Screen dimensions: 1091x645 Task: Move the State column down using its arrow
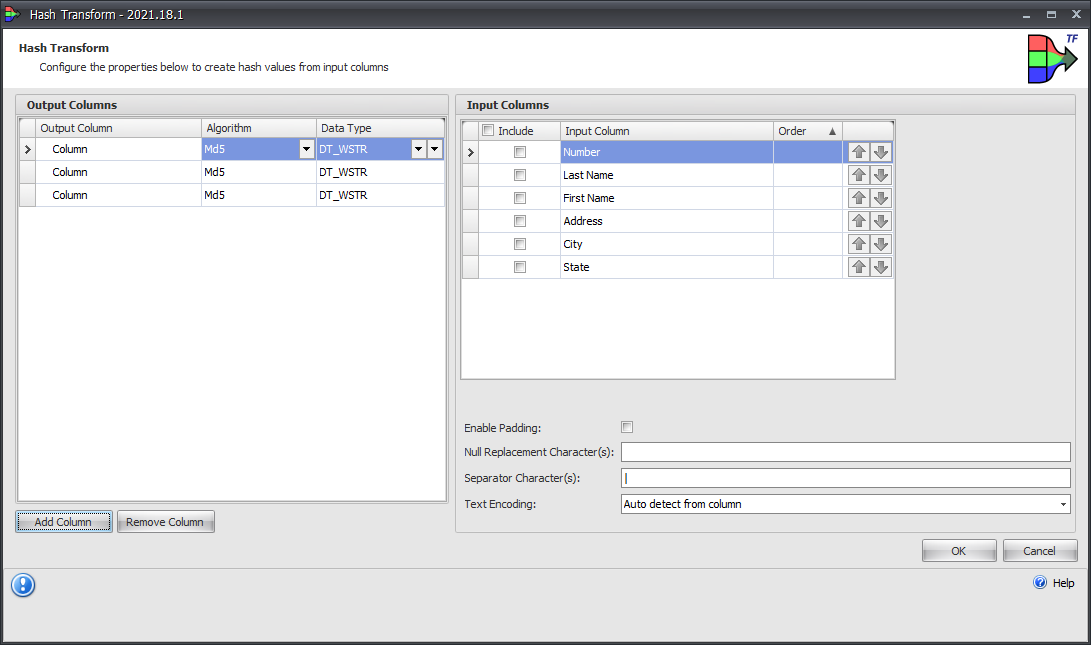pos(881,267)
